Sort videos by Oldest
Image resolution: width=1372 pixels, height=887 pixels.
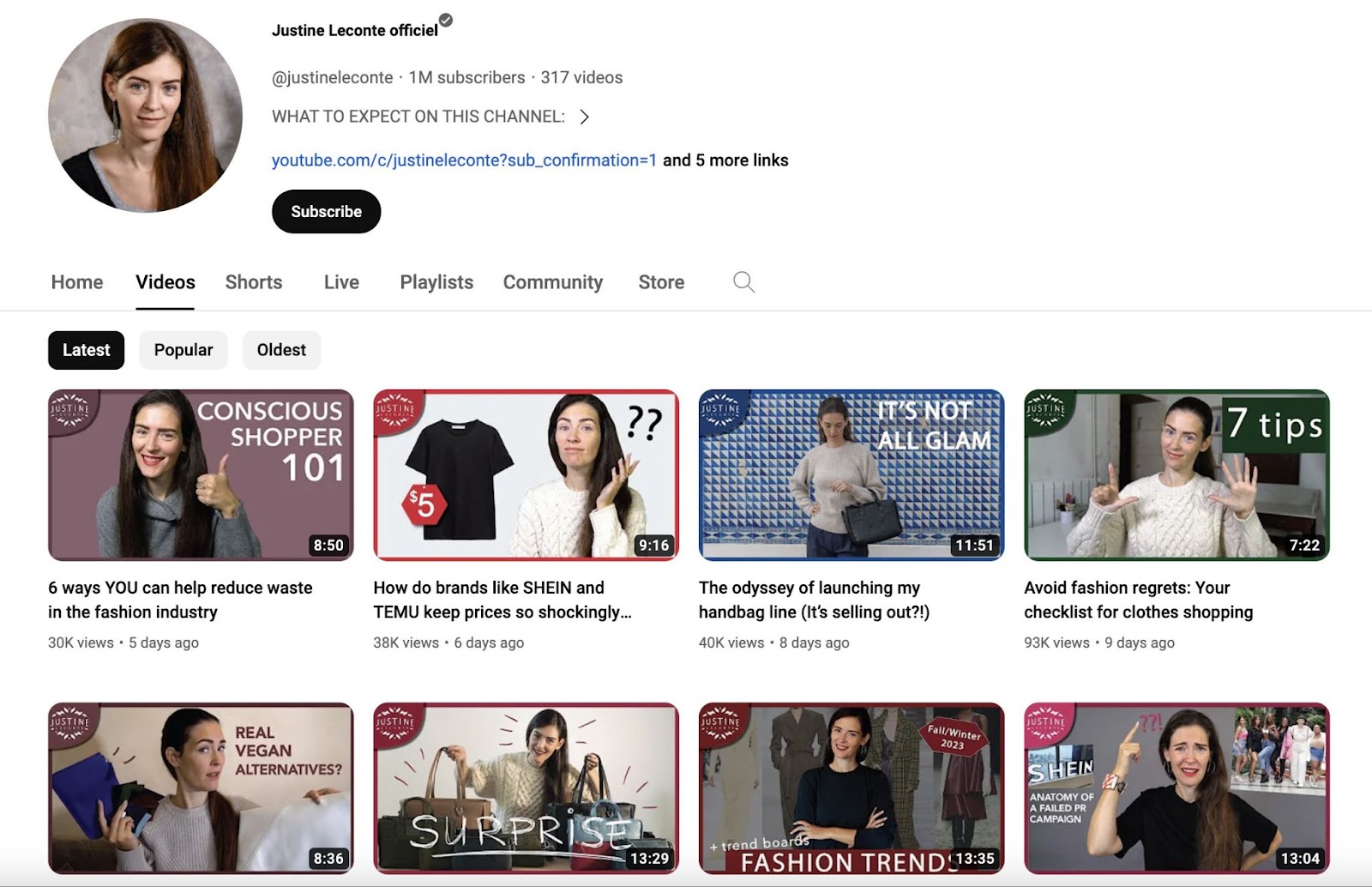(x=281, y=349)
